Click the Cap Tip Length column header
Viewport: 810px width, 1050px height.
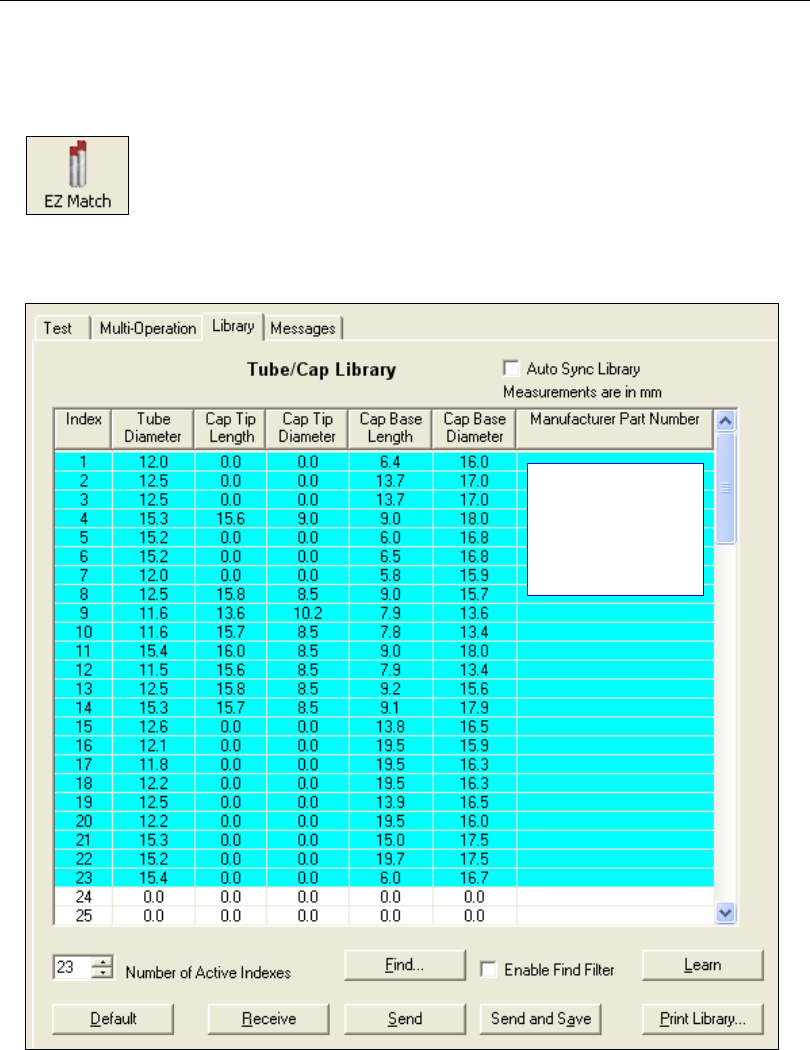click(230, 428)
